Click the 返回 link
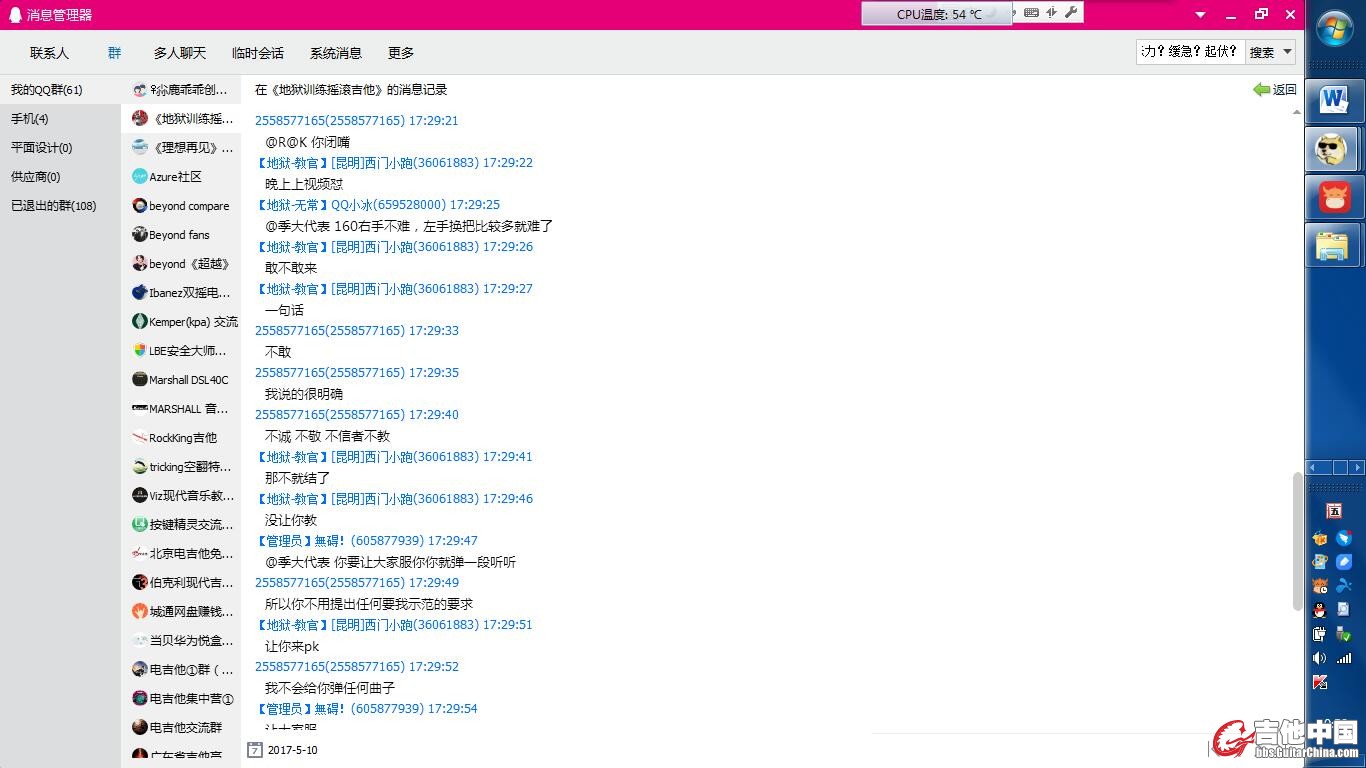The width and height of the screenshot is (1366, 768). (x=1284, y=90)
